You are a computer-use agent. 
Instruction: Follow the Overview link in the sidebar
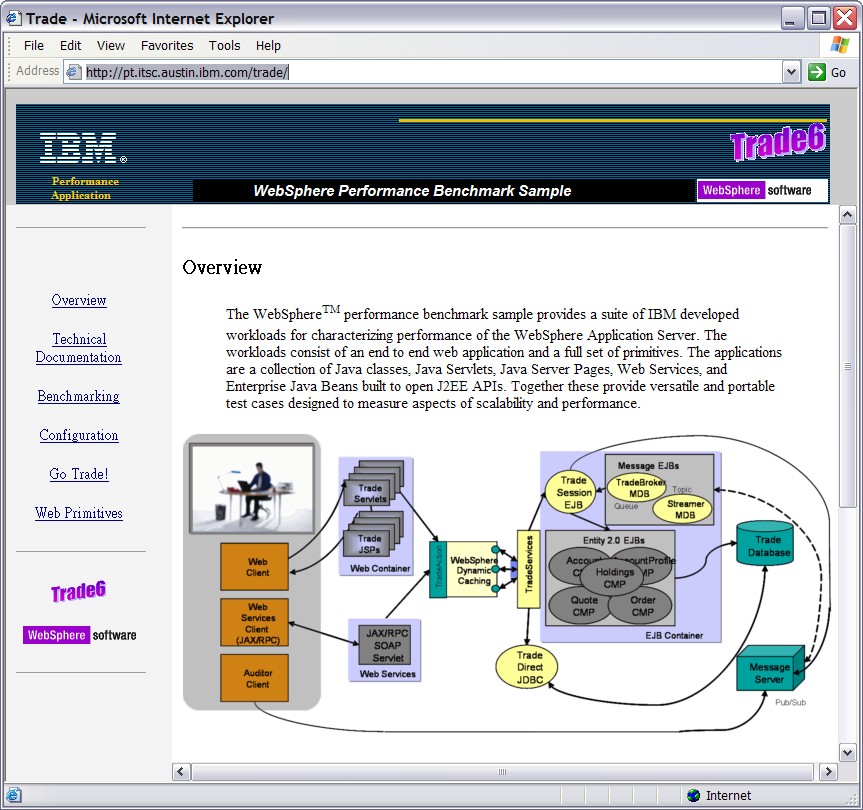click(79, 300)
